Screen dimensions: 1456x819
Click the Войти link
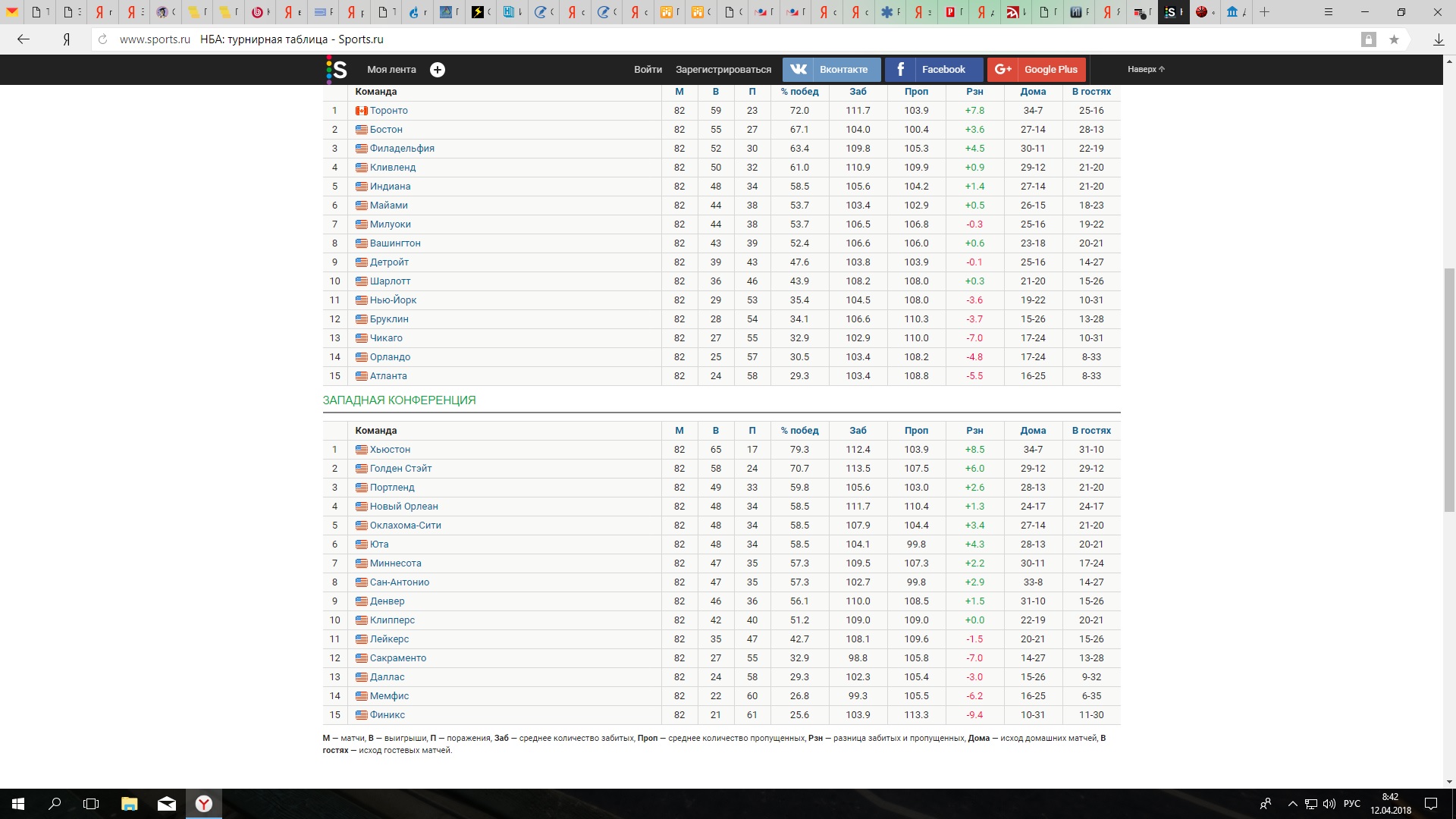pos(648,70)
